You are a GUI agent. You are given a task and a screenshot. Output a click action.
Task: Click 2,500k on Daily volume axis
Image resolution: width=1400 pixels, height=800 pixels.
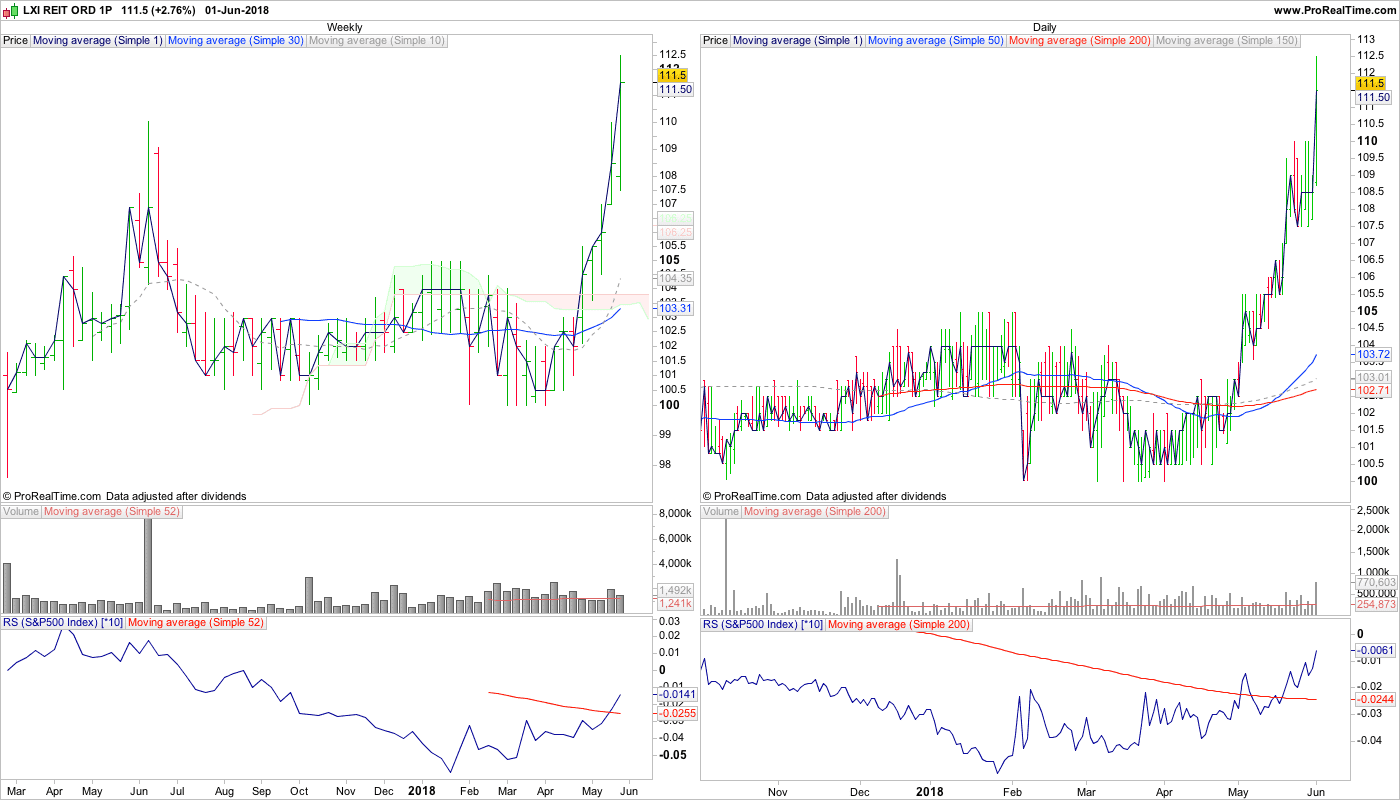pos(1371,510)
